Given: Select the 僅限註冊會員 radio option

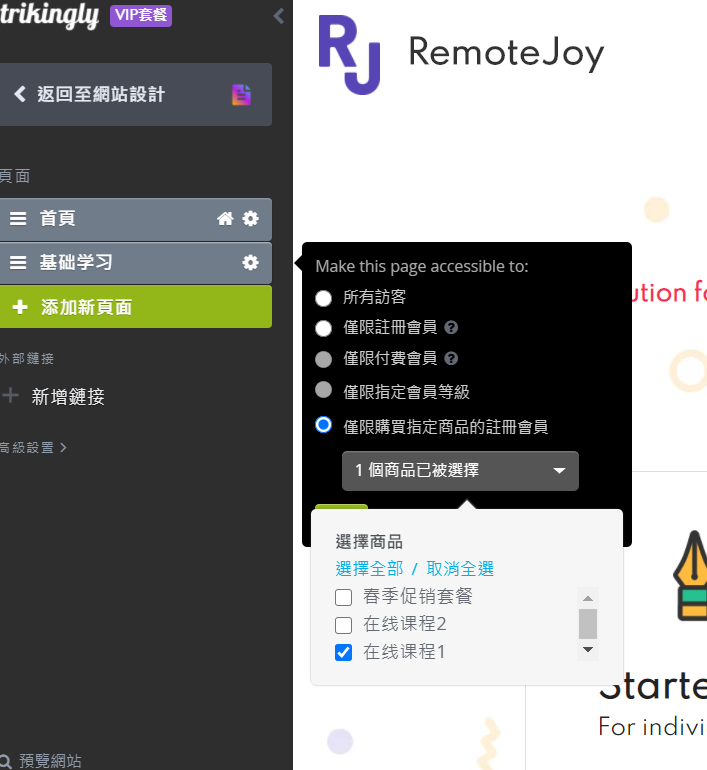Looking at the screenshot, I should [324, 328].
